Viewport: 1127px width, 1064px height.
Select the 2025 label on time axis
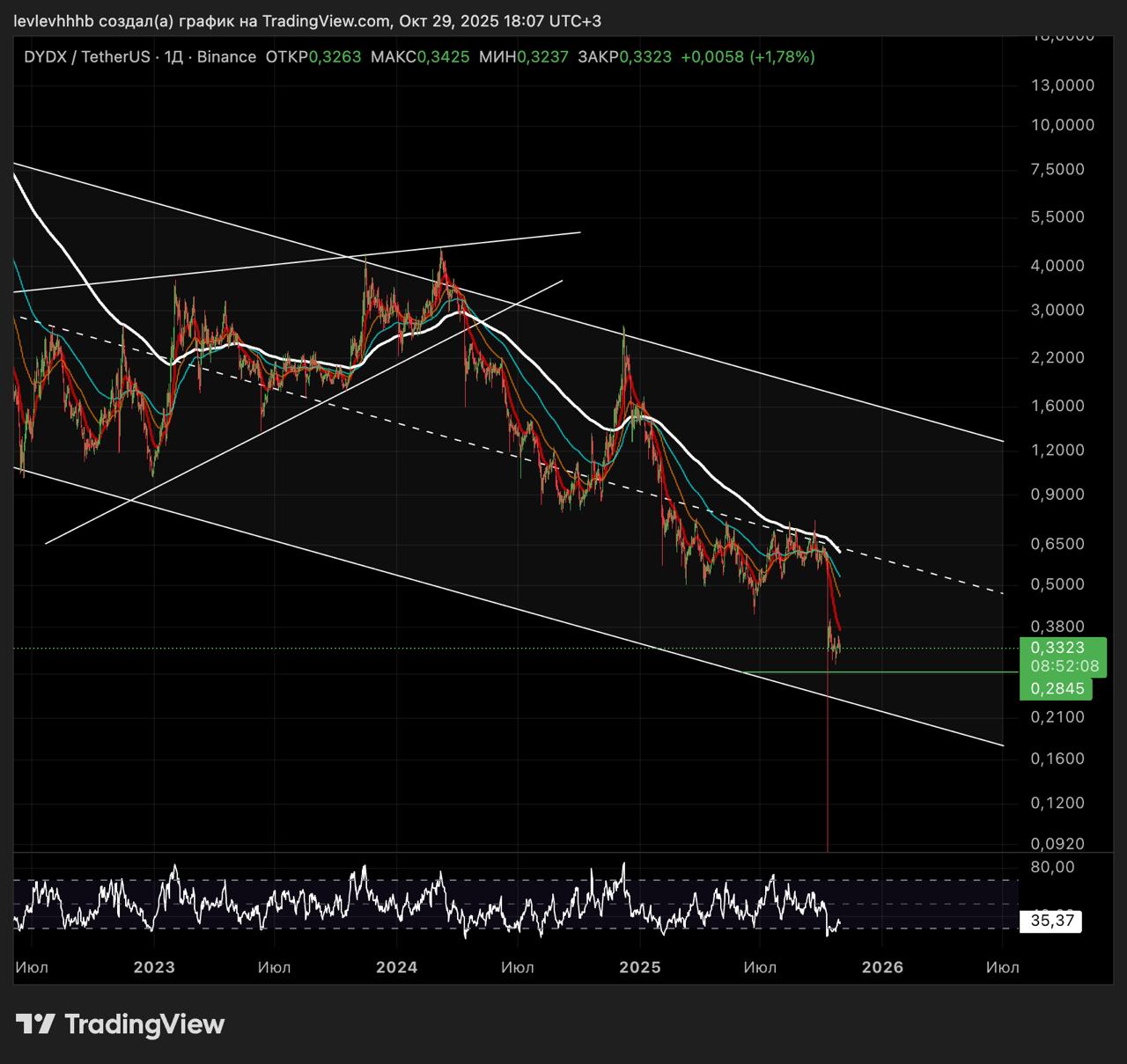[639, 967]
